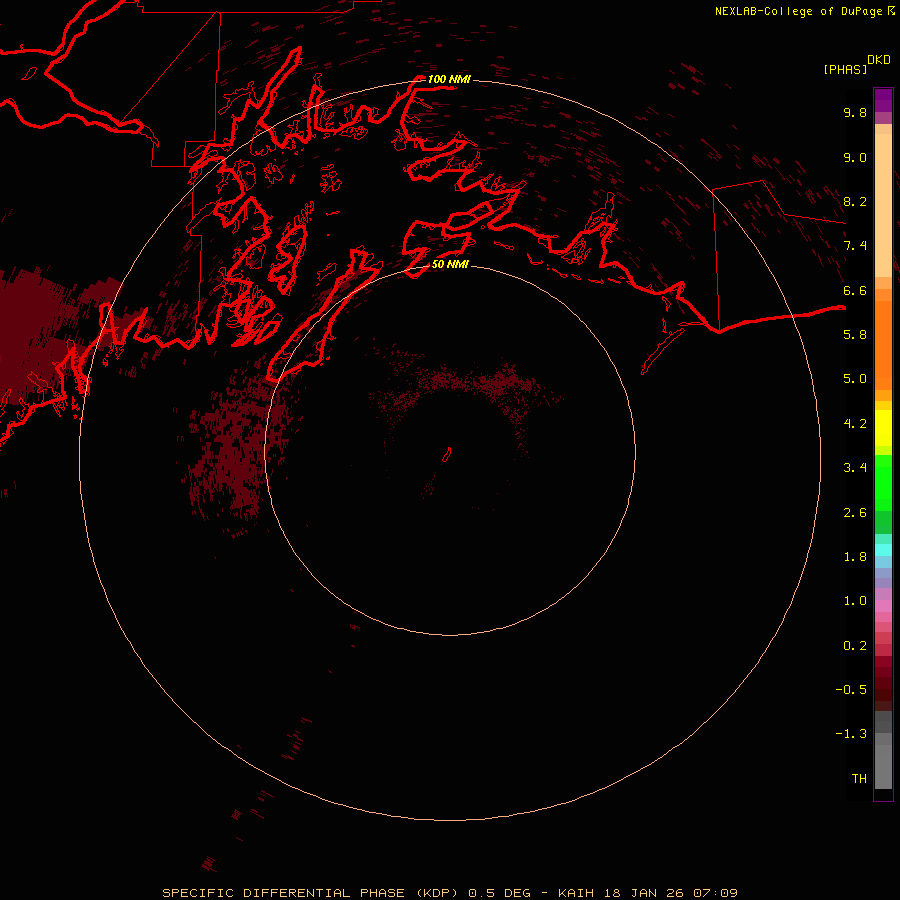Click the 2.6 legend value
Image resolution: width=900 pixels, height=900 pixels.
(855, 513)
